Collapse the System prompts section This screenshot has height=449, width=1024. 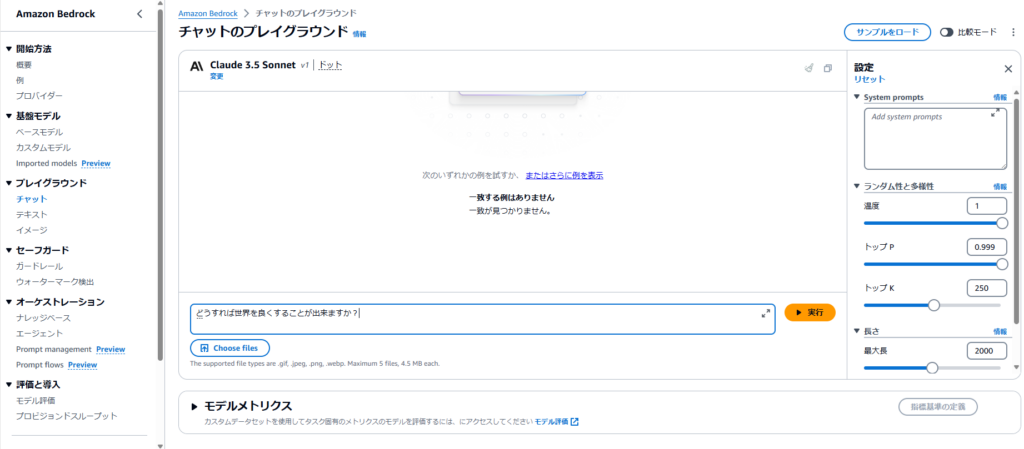(857, 97)
